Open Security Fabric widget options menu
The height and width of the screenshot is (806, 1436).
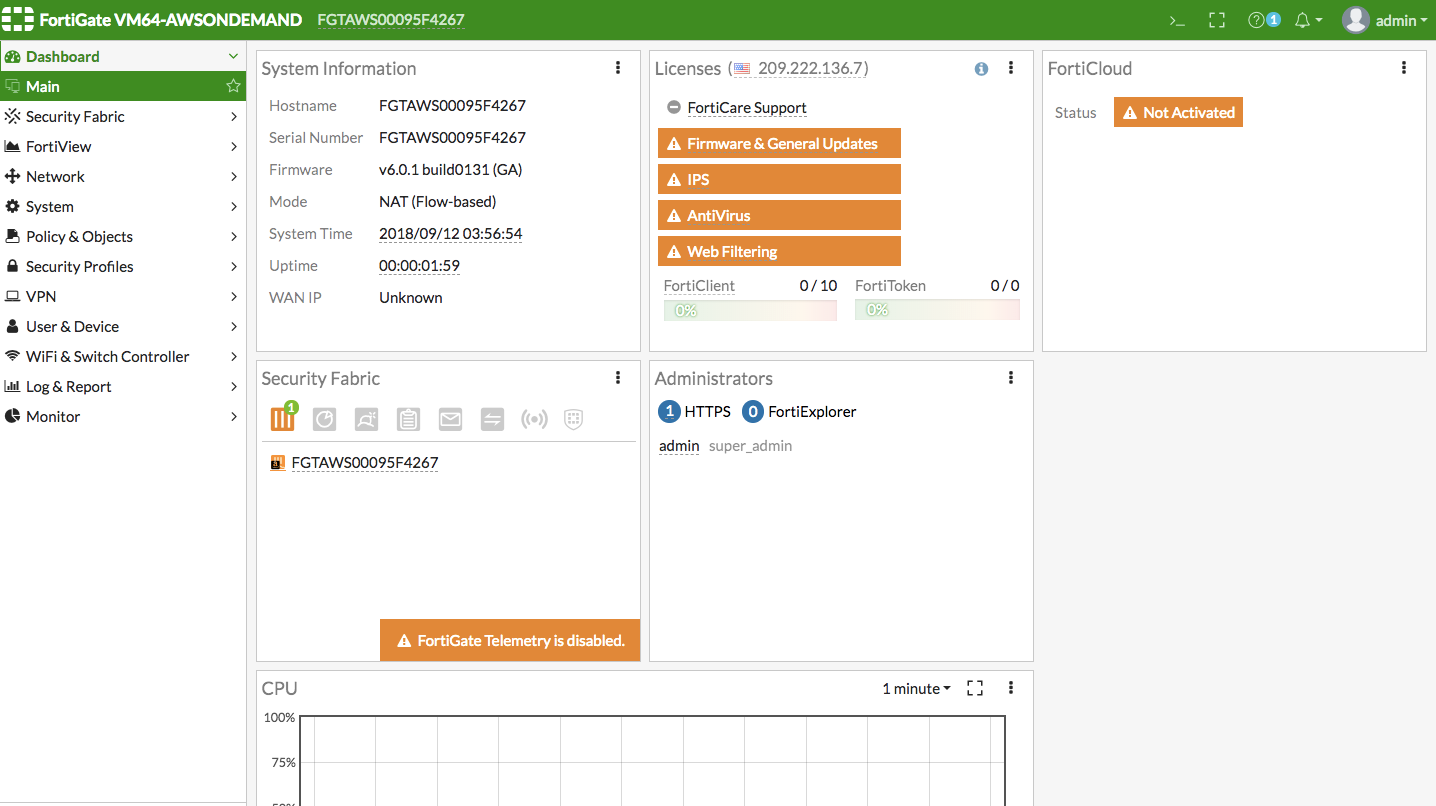coord(618,378)
